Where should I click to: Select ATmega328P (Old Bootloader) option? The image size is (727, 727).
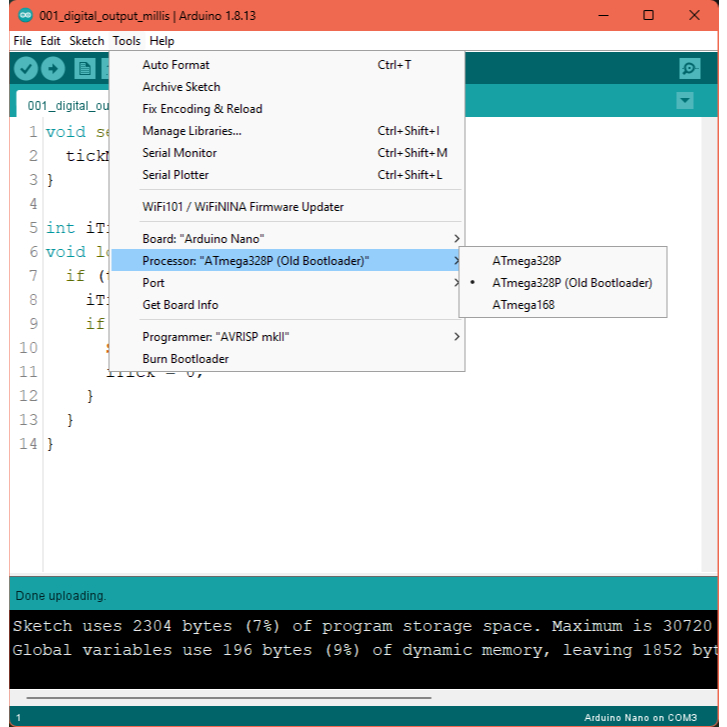pos(571,283)
